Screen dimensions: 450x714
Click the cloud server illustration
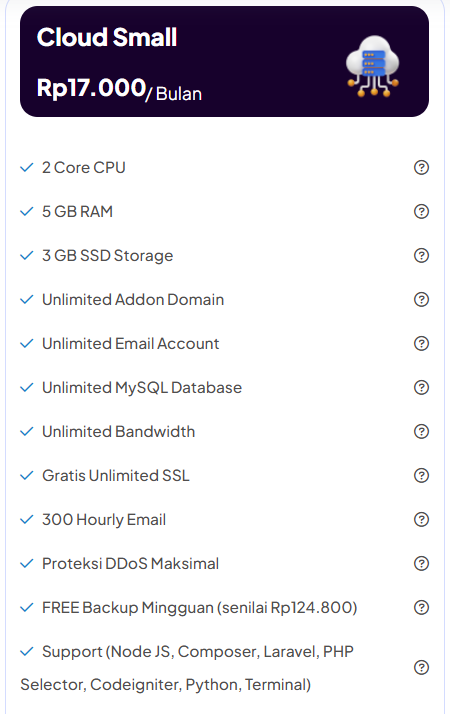[373, 66]
